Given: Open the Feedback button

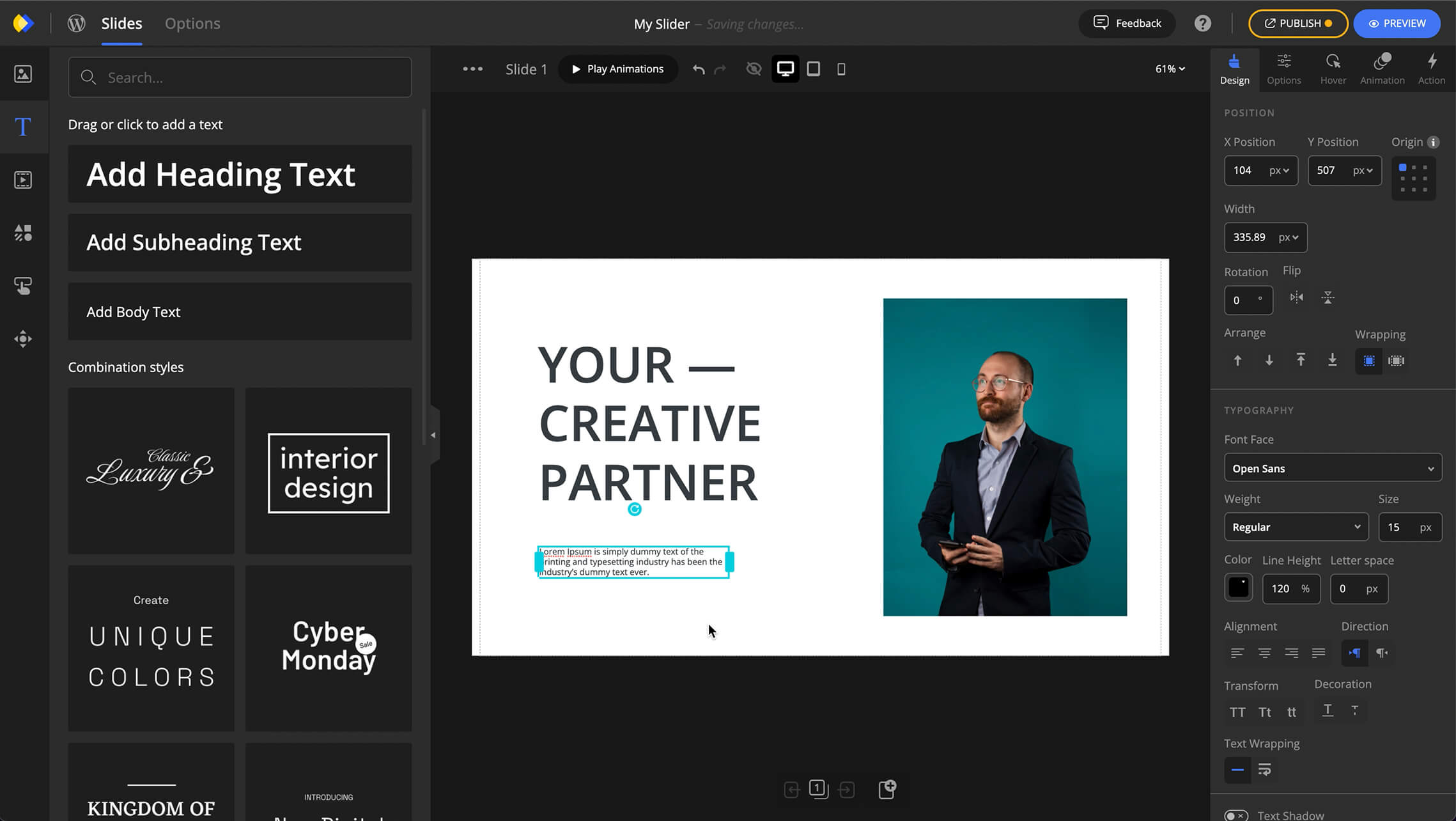Looking at the screenshot, I should 1127,24.
